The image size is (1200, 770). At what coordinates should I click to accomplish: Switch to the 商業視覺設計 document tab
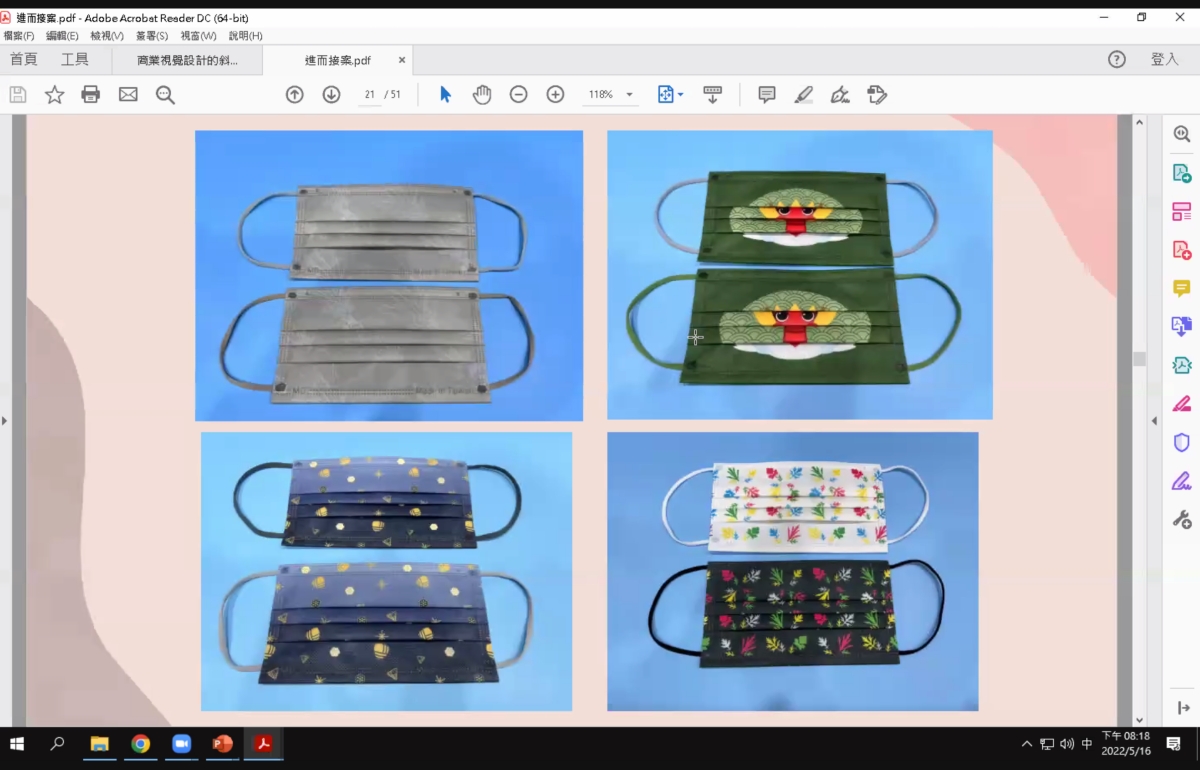click(187, 60)
